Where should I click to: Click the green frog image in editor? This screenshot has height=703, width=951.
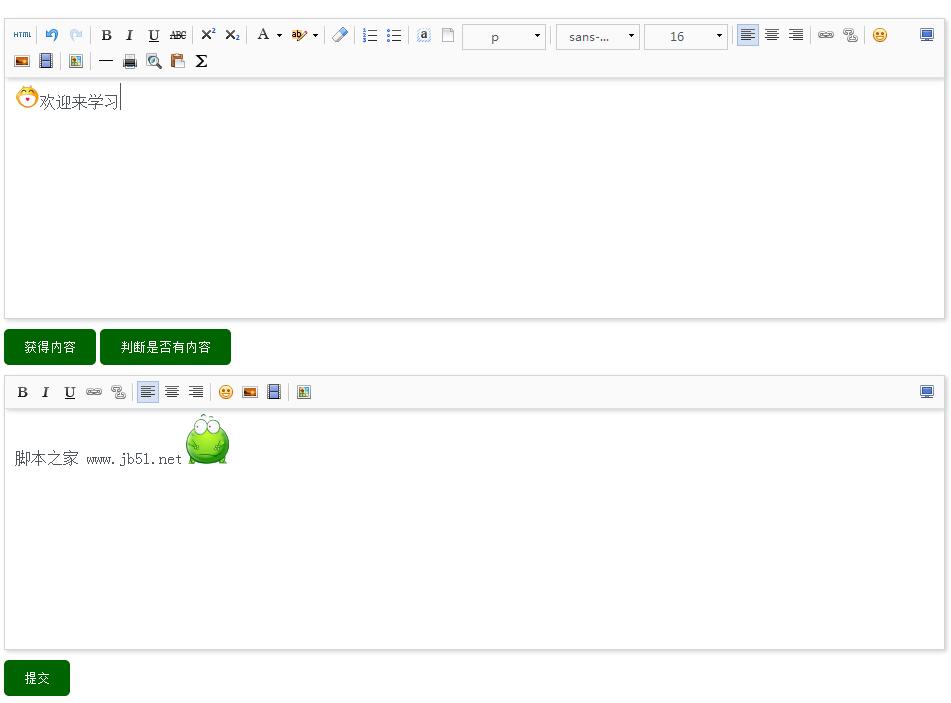pos(207,440)
